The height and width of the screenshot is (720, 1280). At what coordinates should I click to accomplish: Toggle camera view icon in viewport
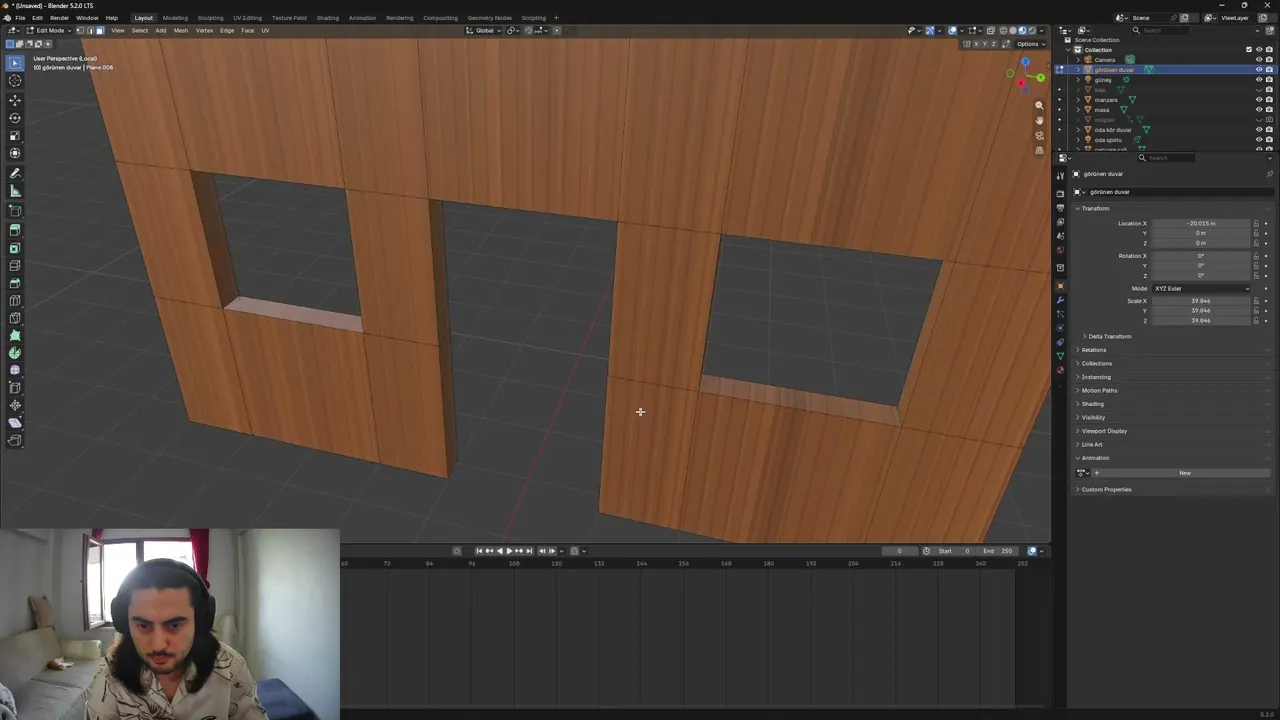1039,135
